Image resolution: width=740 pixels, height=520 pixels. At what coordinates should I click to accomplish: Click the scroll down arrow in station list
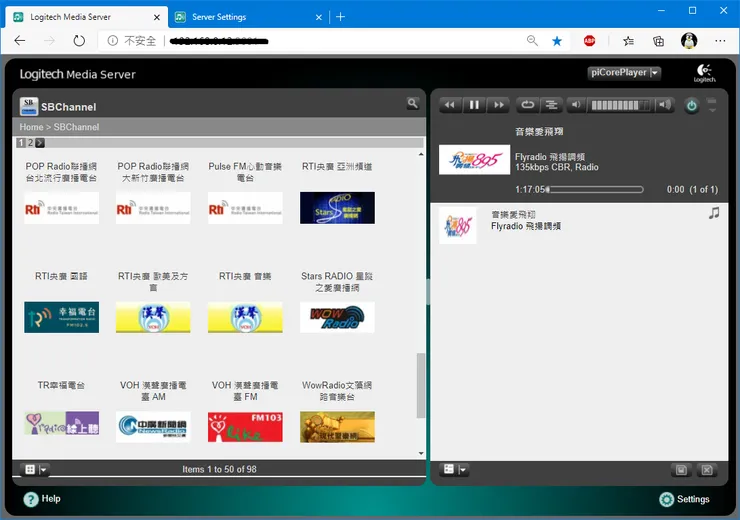click(421, 453)
